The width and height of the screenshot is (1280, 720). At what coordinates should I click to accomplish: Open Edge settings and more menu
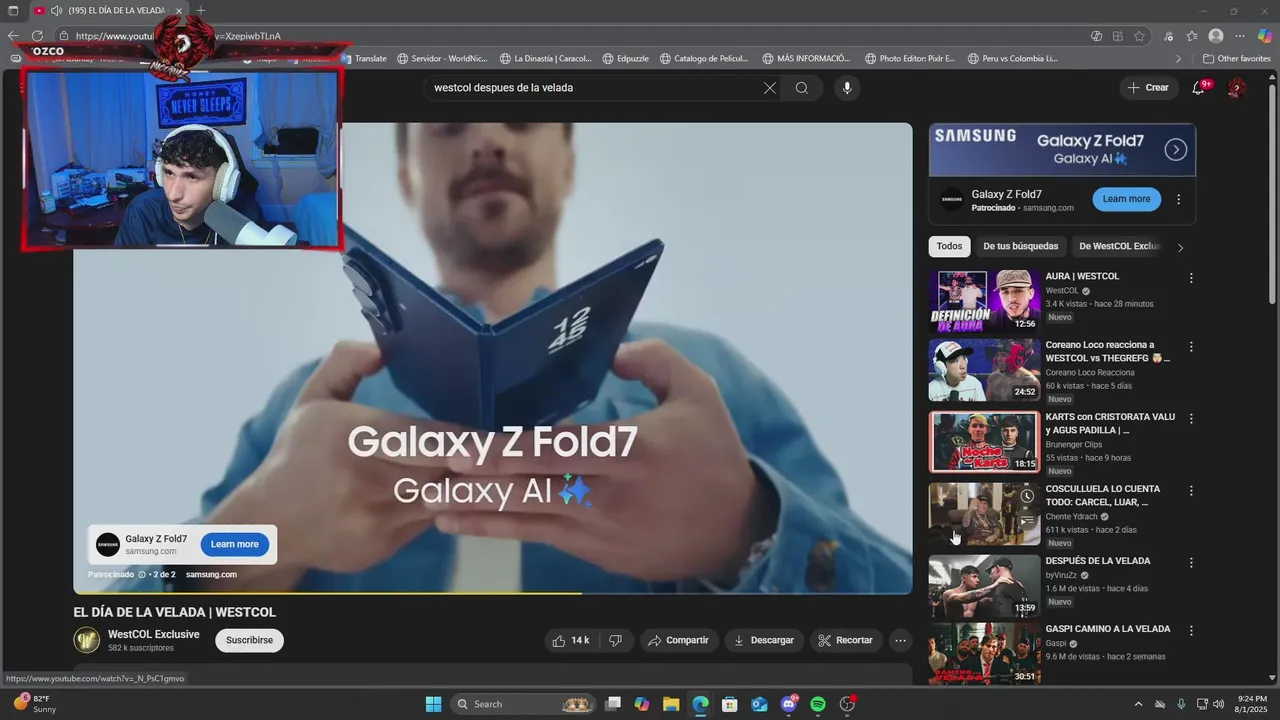1241,36
